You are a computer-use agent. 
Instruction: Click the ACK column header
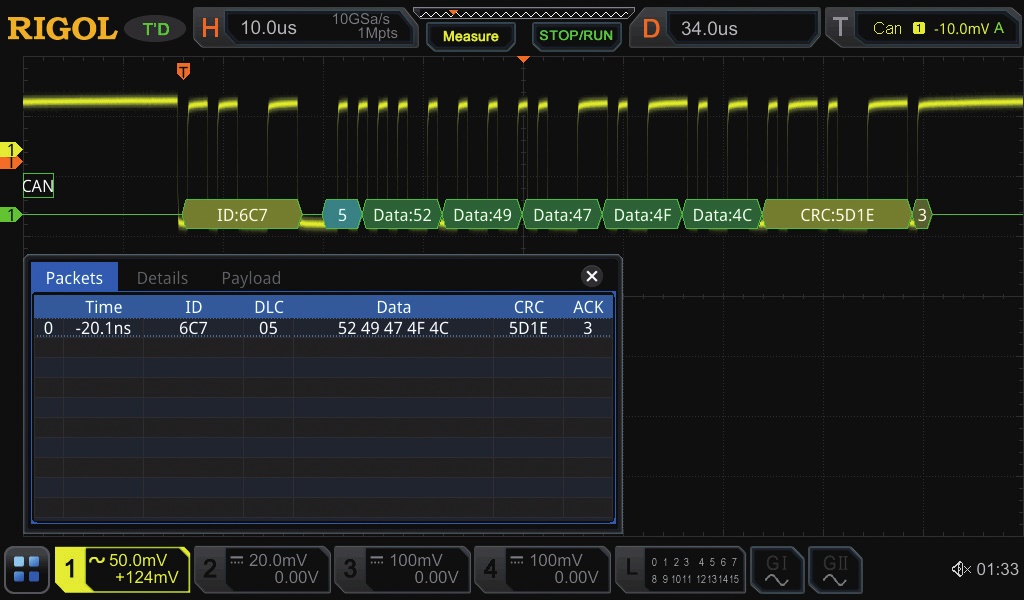coord(588,307)
